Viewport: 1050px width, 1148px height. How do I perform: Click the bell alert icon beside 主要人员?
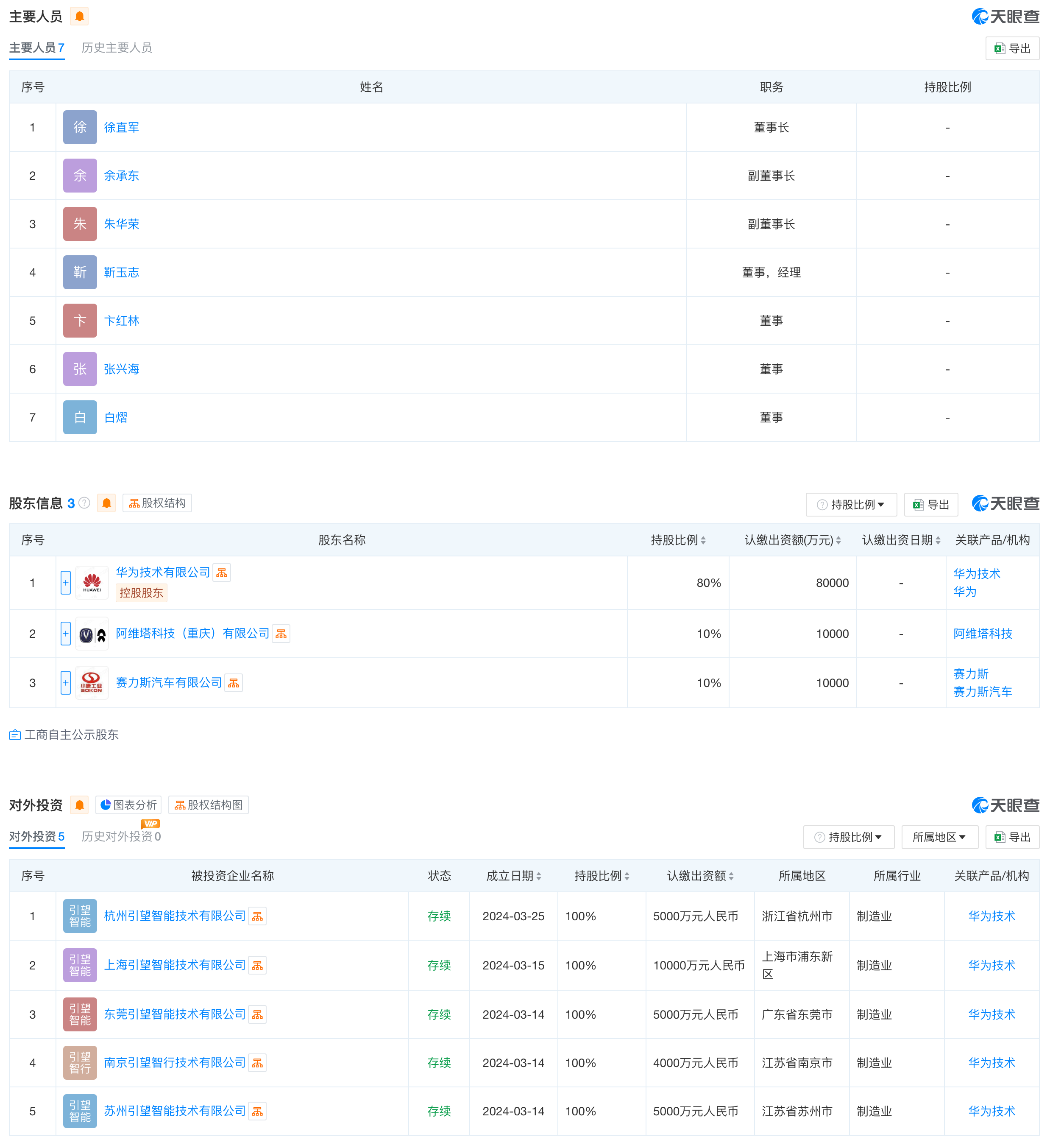(80, 17)
